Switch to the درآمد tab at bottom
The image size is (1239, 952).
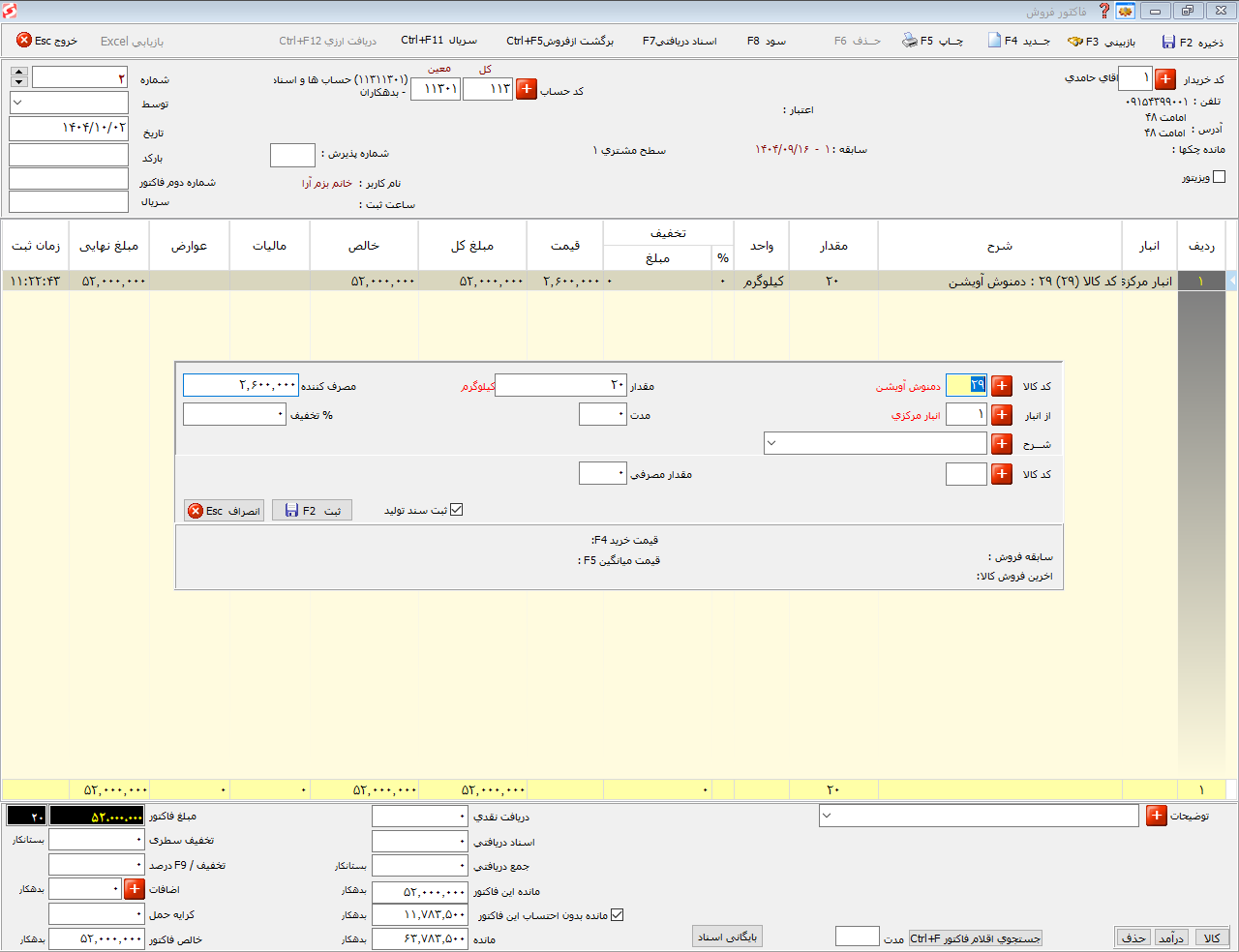point(1172,937)
